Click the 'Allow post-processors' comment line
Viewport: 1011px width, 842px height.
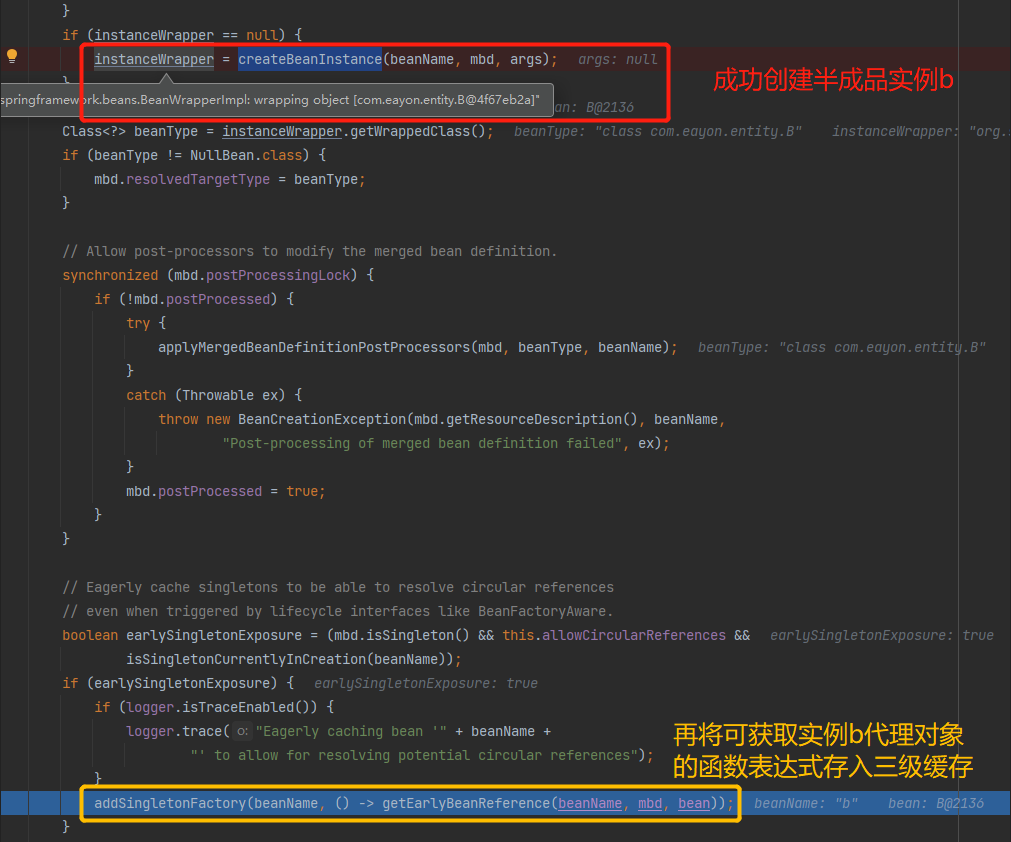click(x=309, y=251)
